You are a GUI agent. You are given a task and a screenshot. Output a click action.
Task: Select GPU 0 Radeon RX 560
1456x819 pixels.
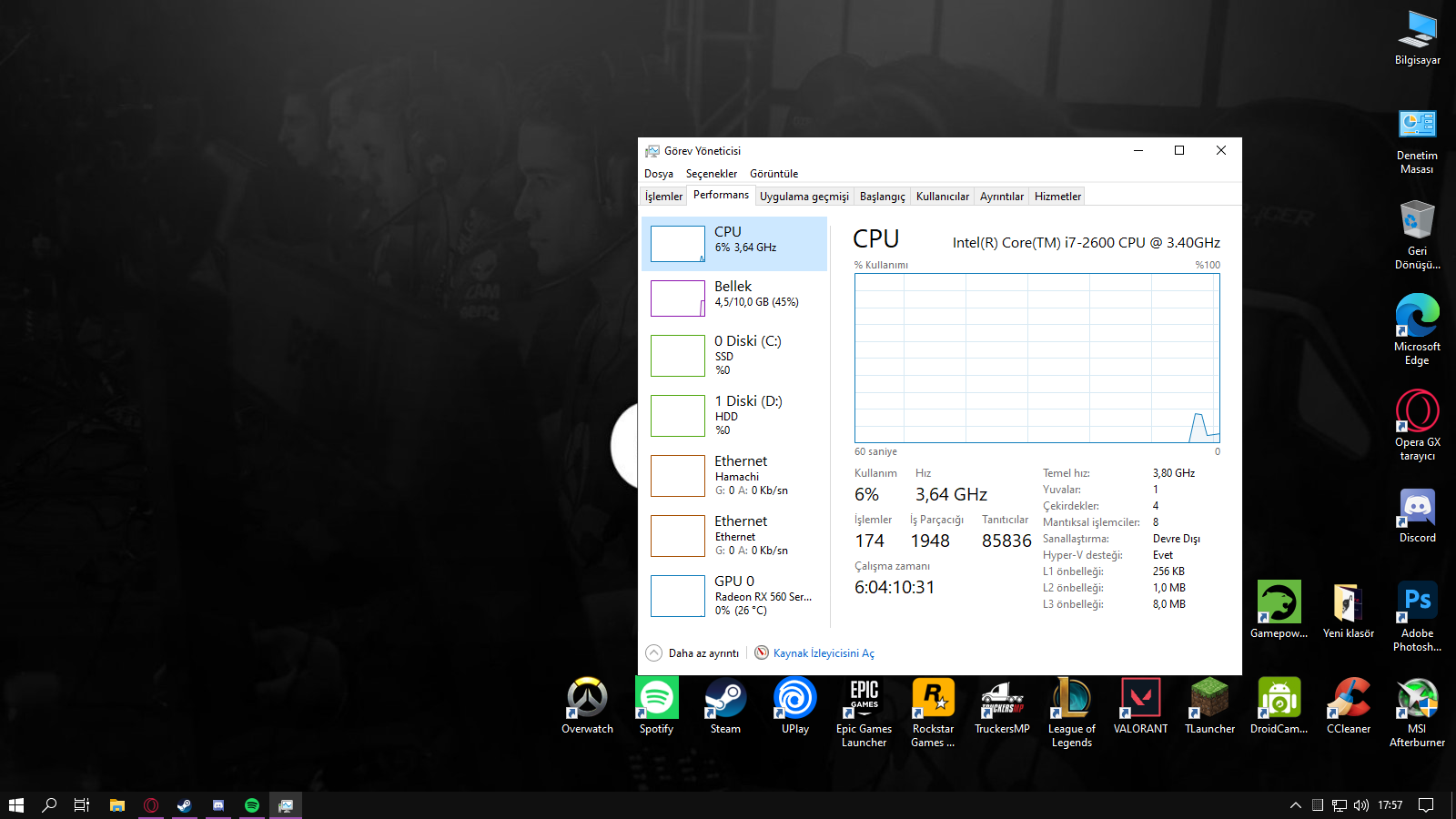(x=734, y=596)
